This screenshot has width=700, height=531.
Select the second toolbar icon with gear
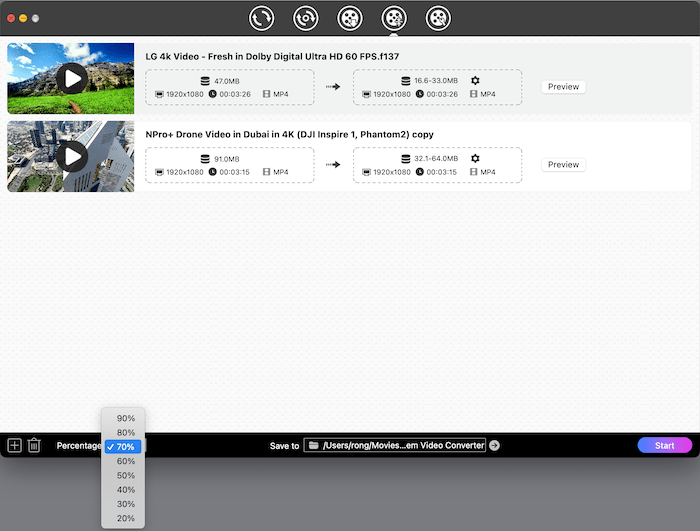click(x=306, y=17)
